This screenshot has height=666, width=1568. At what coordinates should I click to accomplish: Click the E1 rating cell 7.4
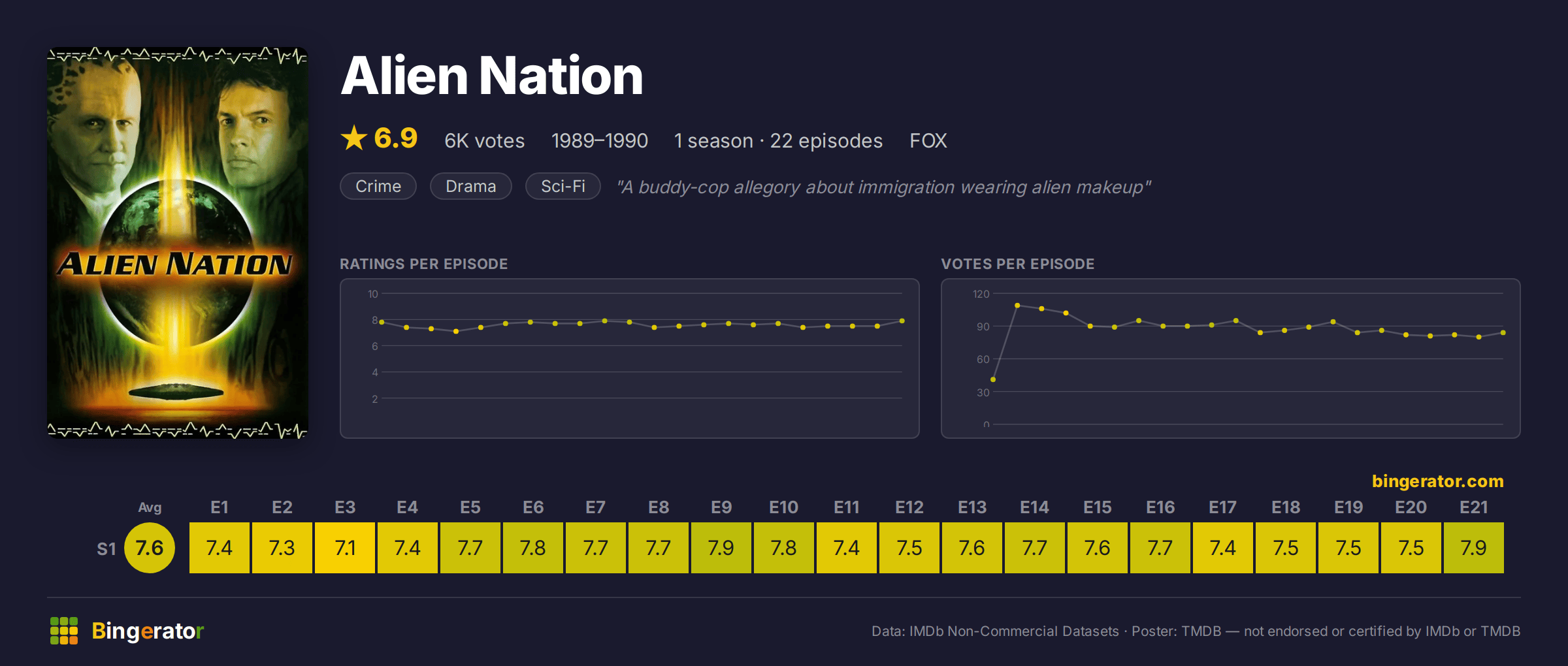click(x=220, y=548)
